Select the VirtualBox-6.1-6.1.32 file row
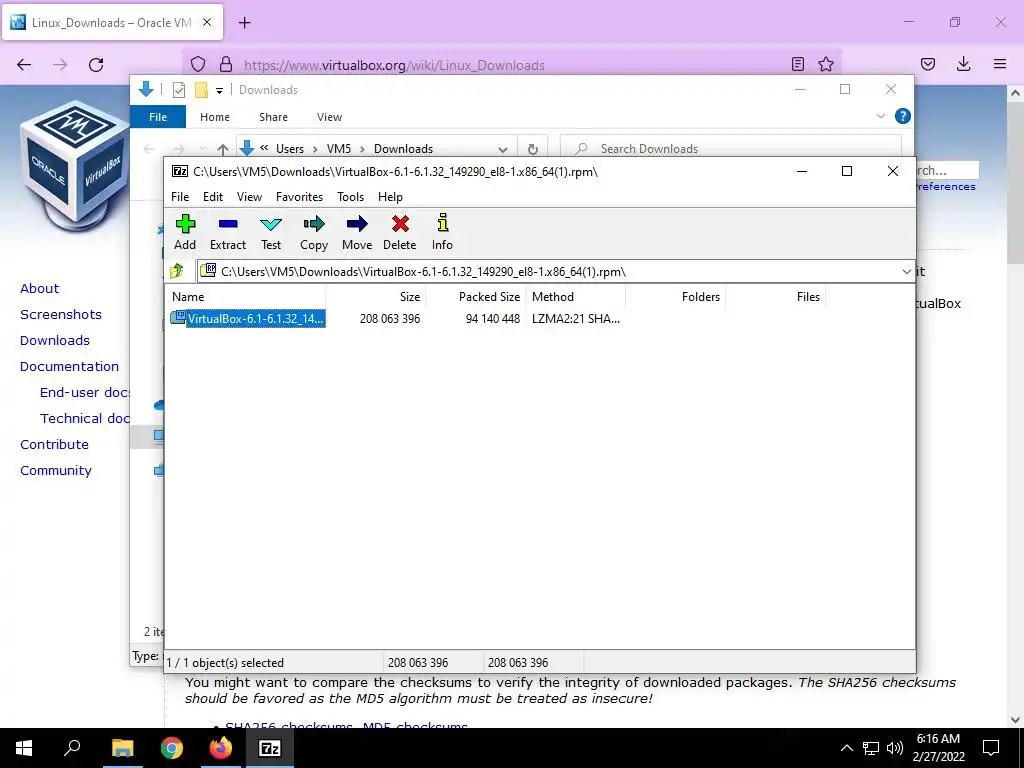 tap(248, 319)
